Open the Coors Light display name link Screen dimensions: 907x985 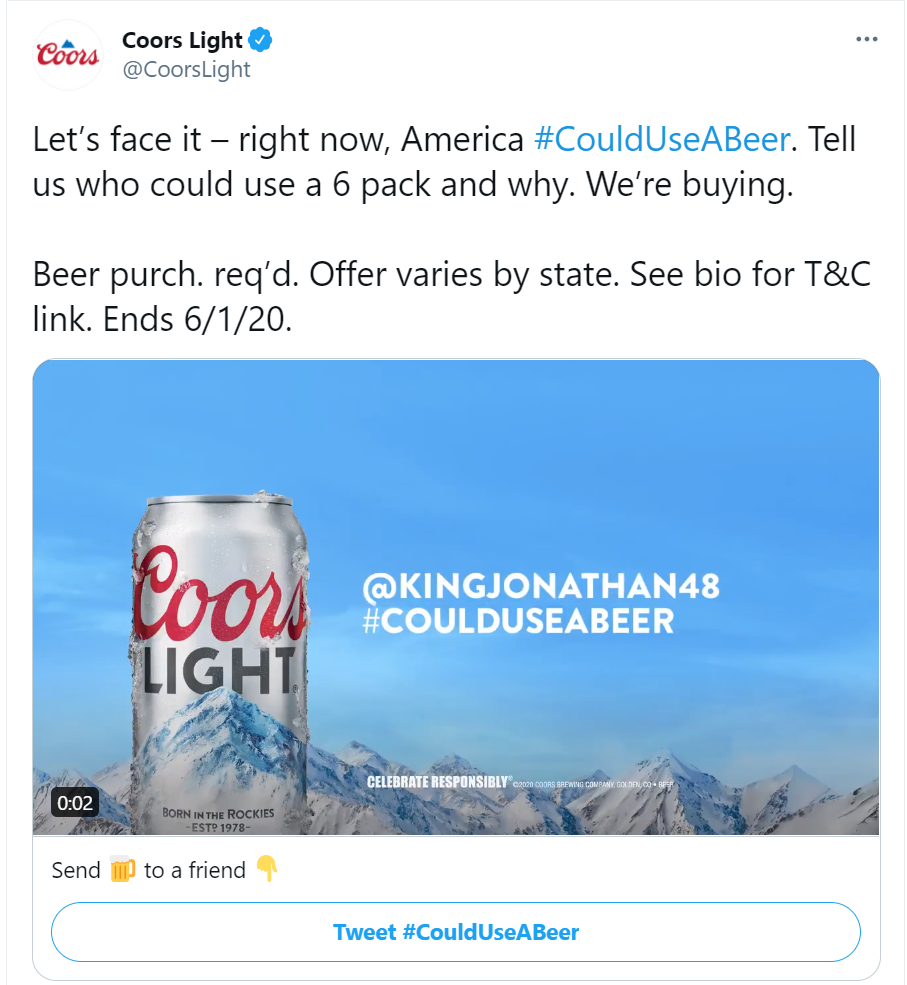(x=182, y=41)
